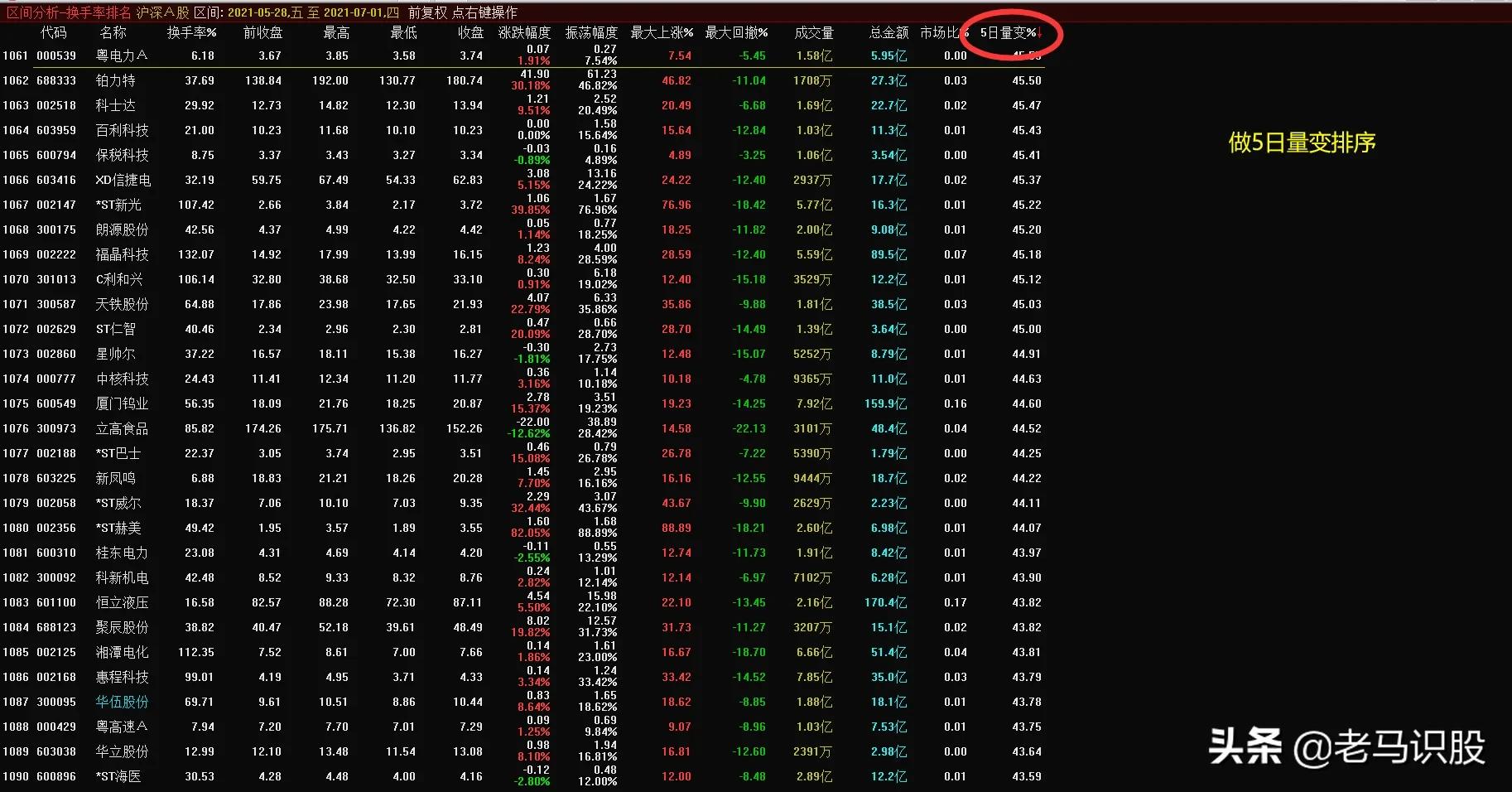Sort table by 市场比 column
The image size is (1512, 792).
click(x=942, y=33)
